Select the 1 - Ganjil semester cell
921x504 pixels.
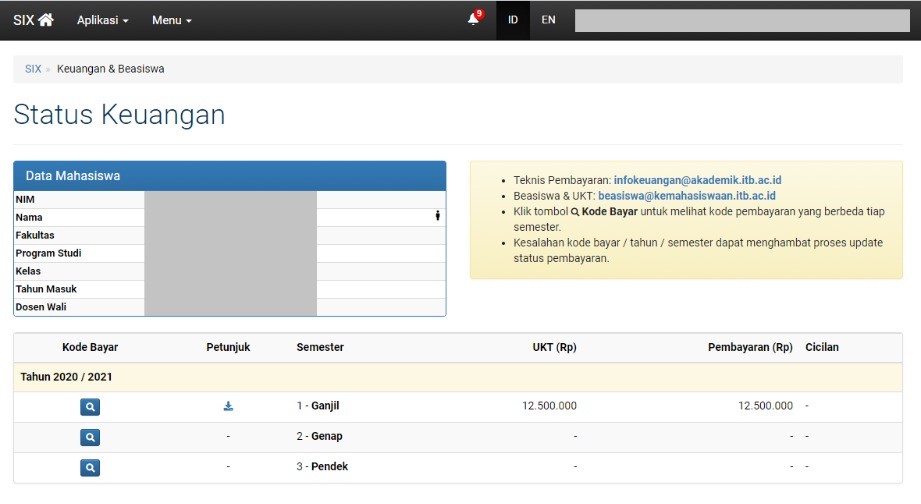pyautogui.click(x=318, y=406)
